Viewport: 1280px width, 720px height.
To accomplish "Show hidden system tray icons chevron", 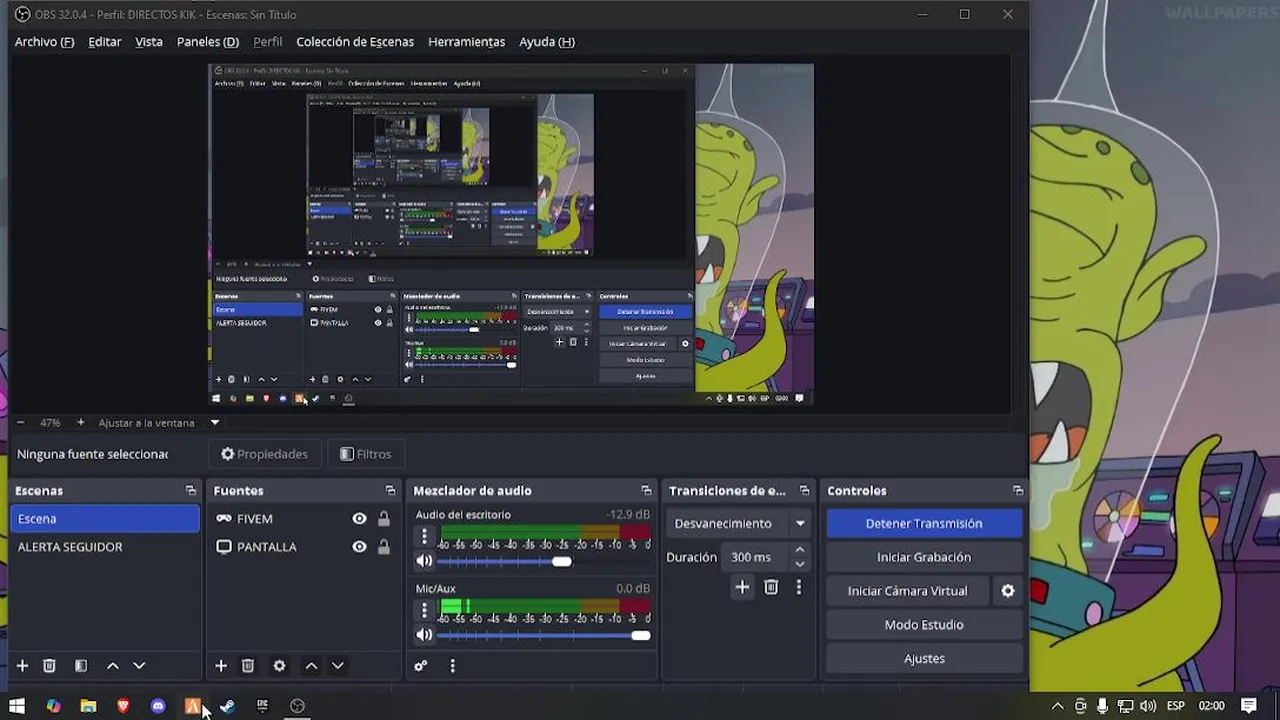I will [1057, 706].
